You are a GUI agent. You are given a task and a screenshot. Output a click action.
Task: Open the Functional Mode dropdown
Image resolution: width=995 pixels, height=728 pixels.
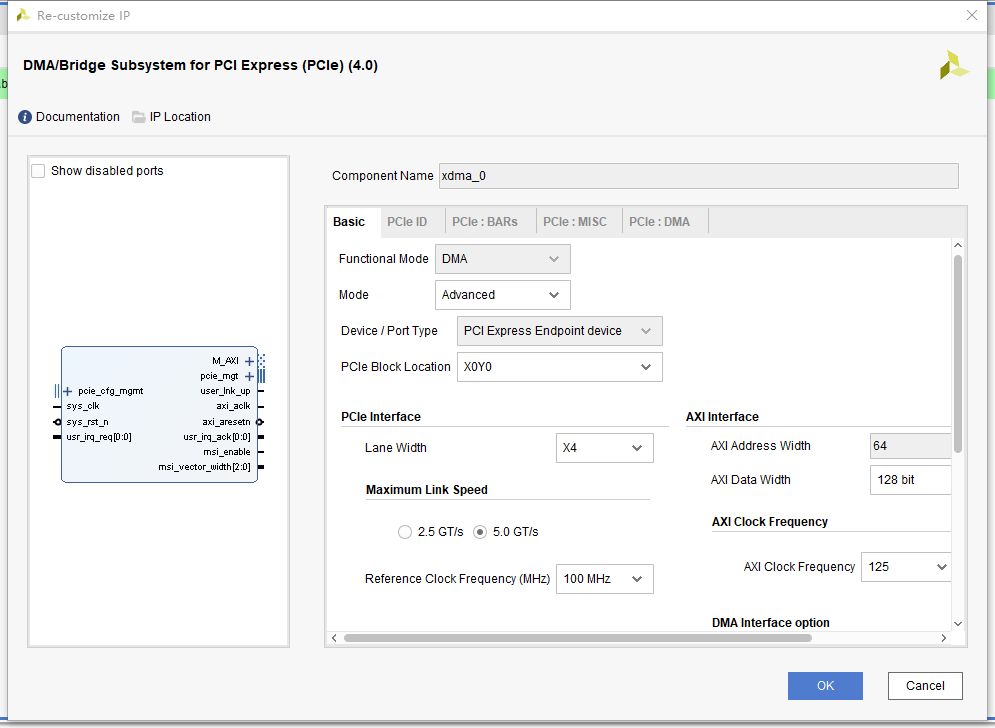(x=503, y=259)
